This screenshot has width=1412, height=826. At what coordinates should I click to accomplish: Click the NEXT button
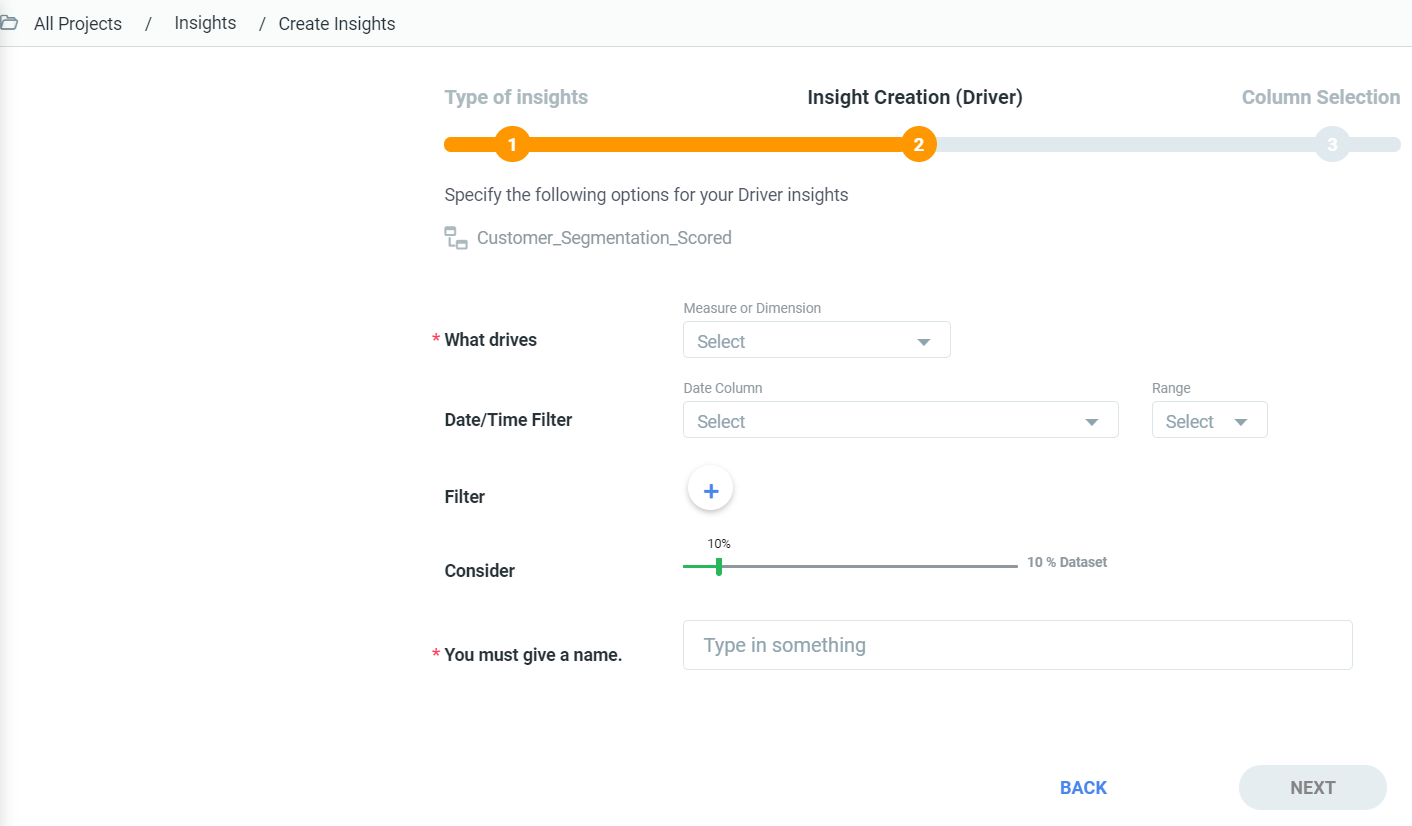1313,788
